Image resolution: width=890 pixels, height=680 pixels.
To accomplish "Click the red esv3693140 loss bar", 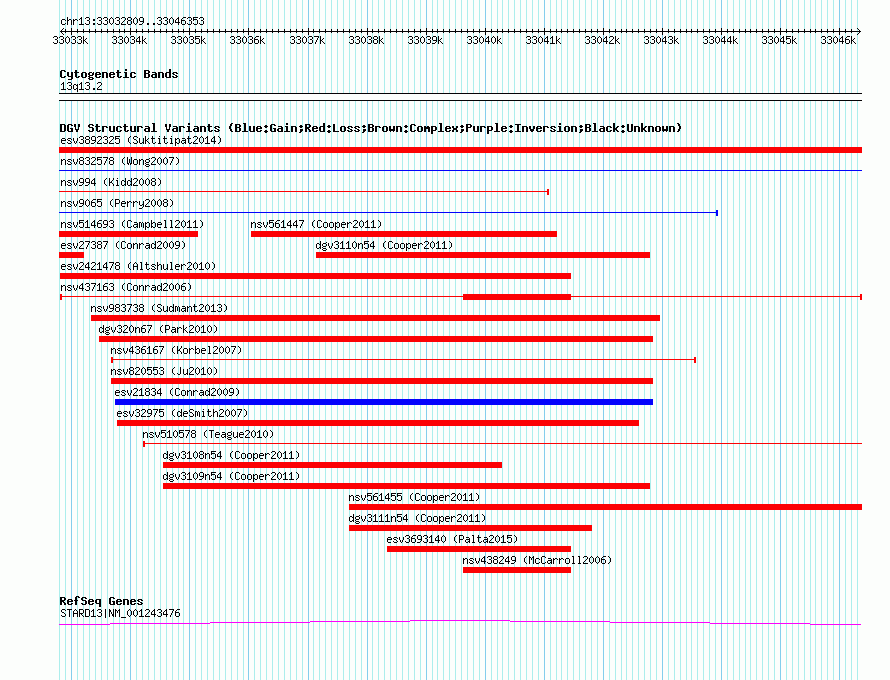I will [478, 549].
